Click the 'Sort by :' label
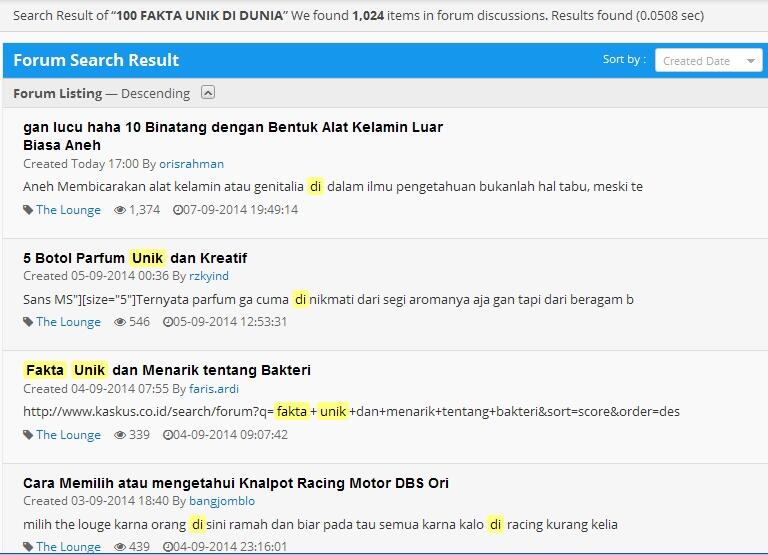Viewport: 768px width, 555px height. (624, 59)
